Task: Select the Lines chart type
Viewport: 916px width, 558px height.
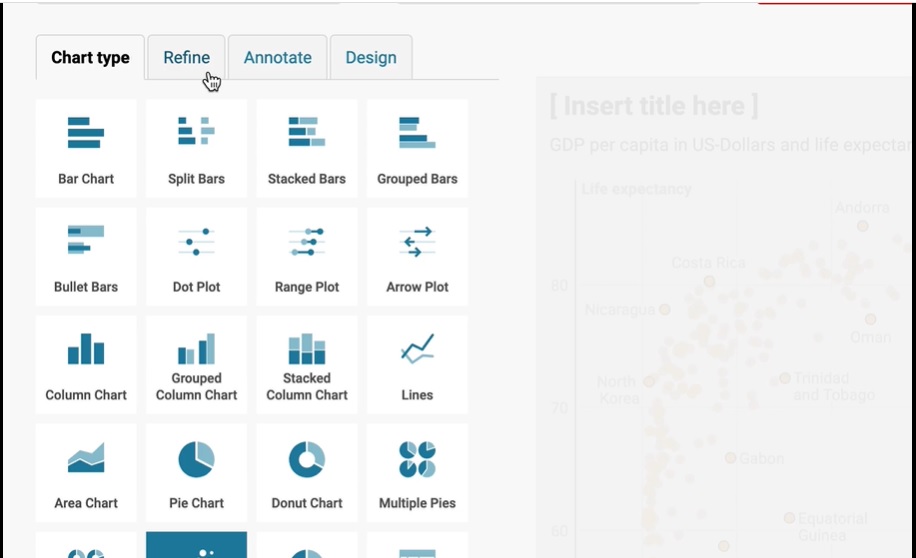Action: (417, 364)
